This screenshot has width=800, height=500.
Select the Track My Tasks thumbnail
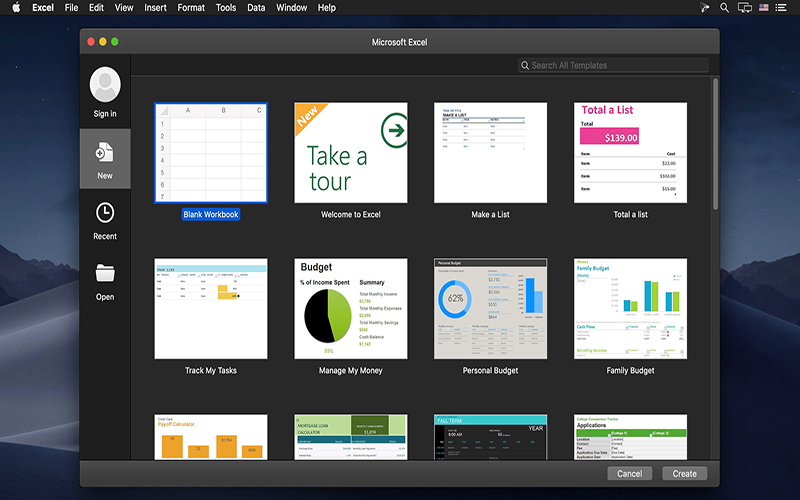[x=211, y=308]
